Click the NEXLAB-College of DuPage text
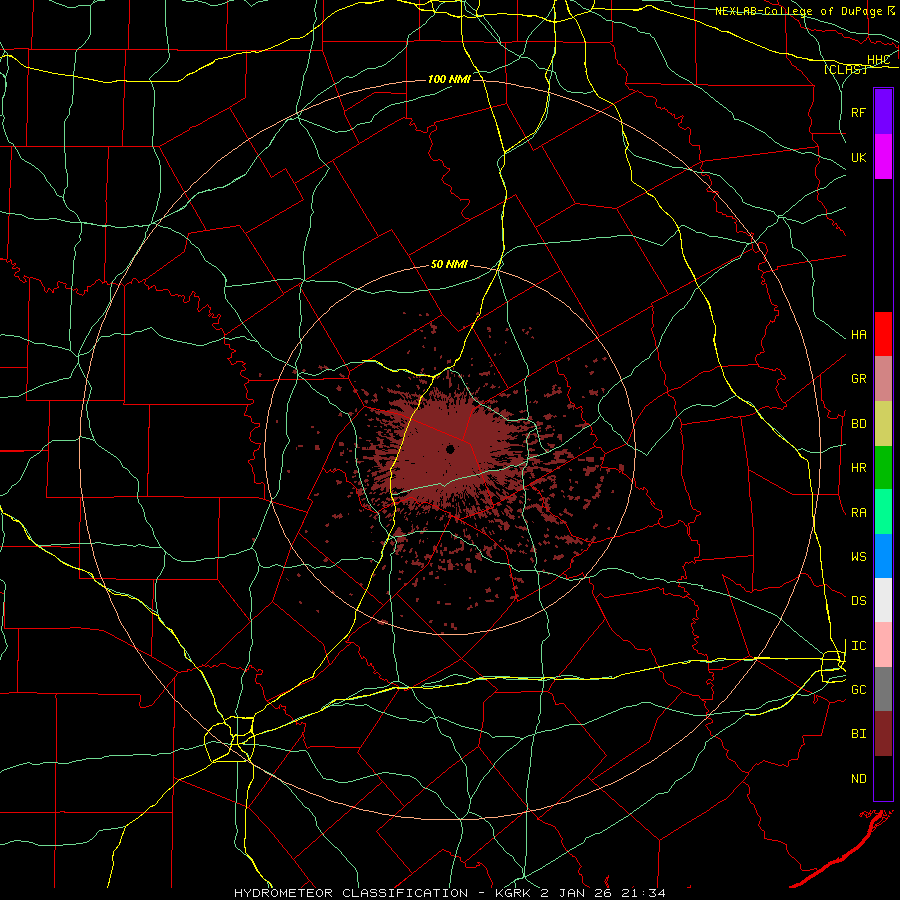 [798, 11]
